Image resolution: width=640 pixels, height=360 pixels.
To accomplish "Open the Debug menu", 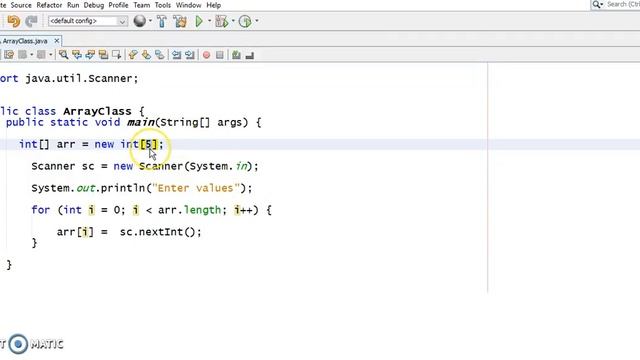I will pos(94,5).
